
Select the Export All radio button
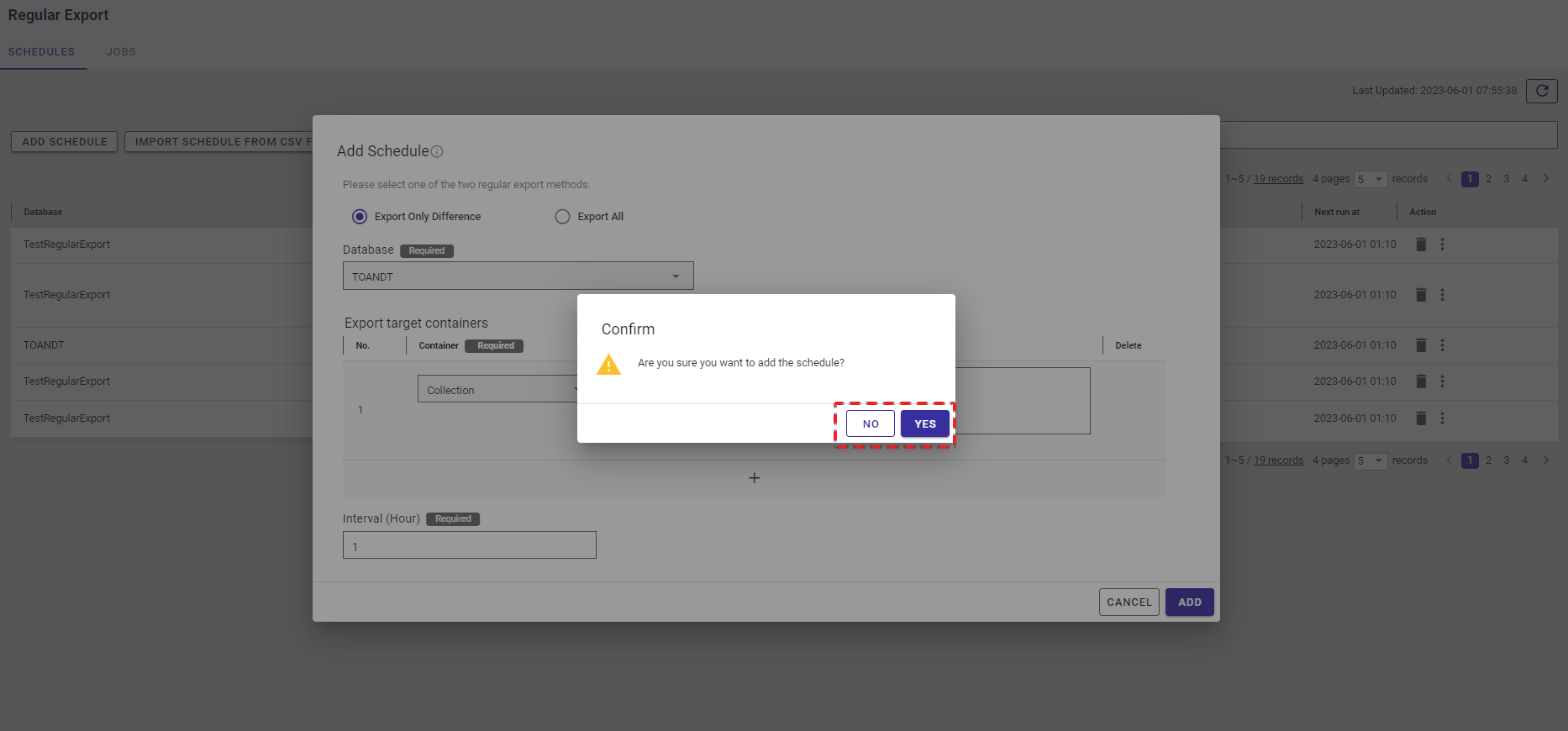[x=562, y=217]
